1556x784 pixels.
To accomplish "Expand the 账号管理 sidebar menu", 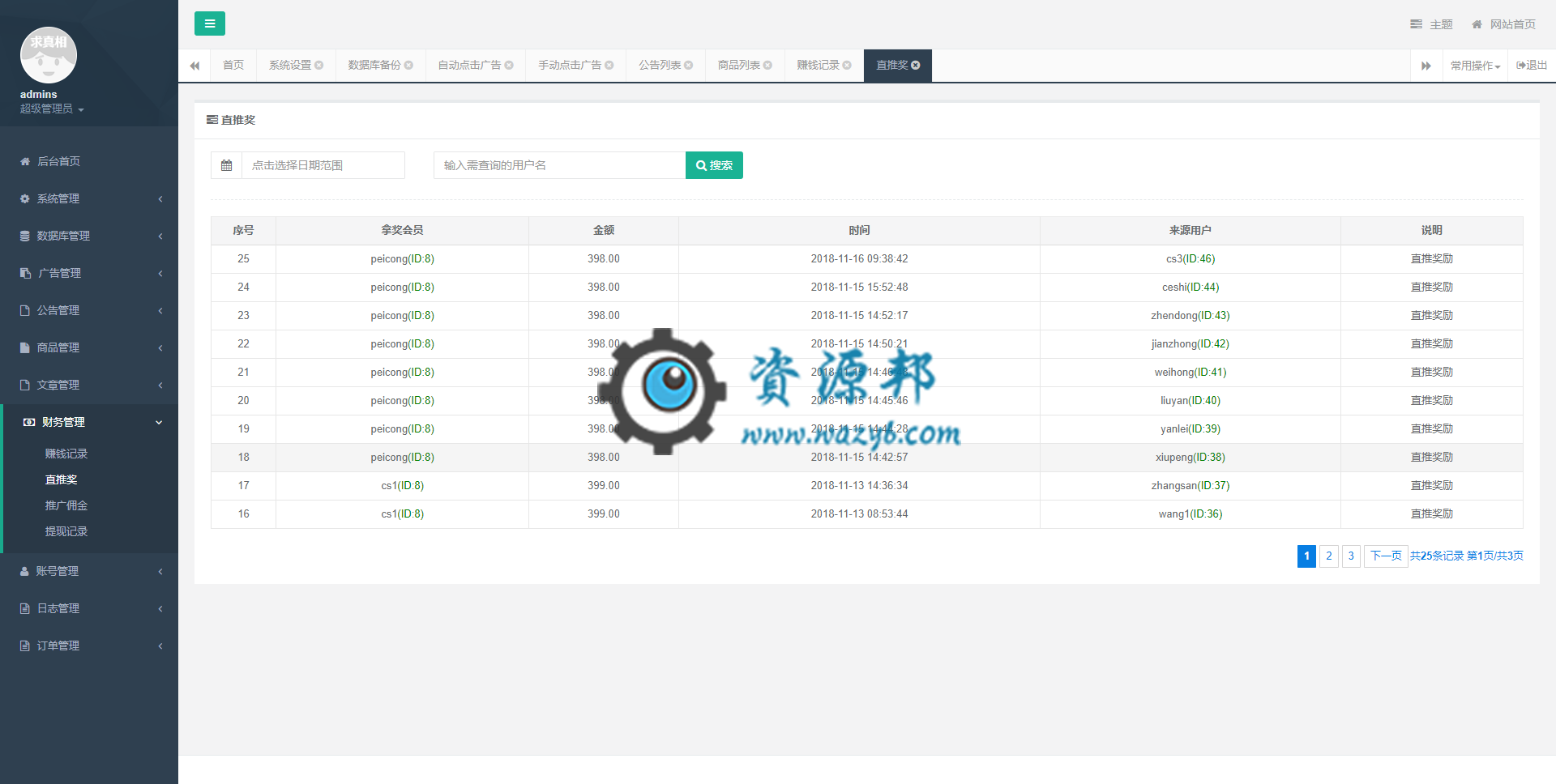I will click(x=89, y=571).
